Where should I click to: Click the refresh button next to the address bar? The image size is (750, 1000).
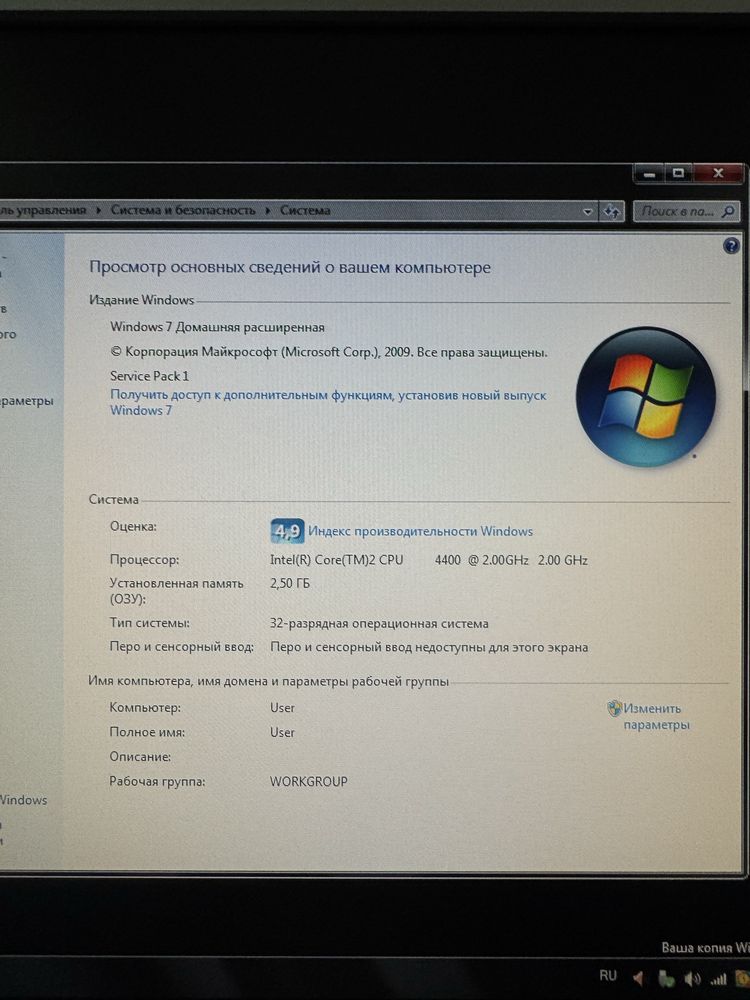(612, 211)
